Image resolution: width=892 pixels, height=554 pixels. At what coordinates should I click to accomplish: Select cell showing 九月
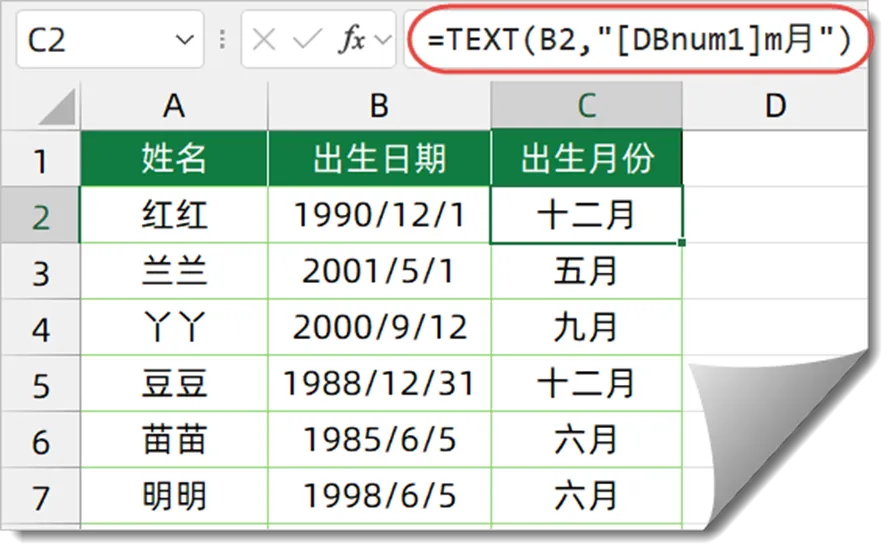point(587,328)
